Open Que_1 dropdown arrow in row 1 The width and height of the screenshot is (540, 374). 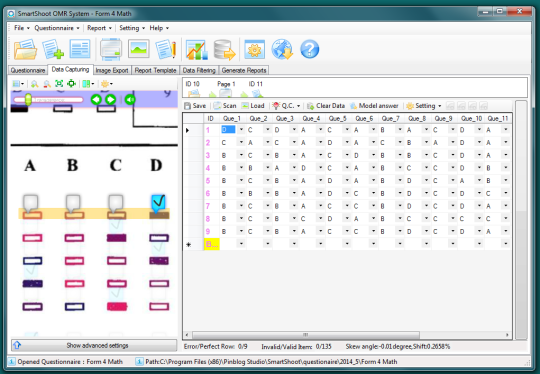coord(241,130)
